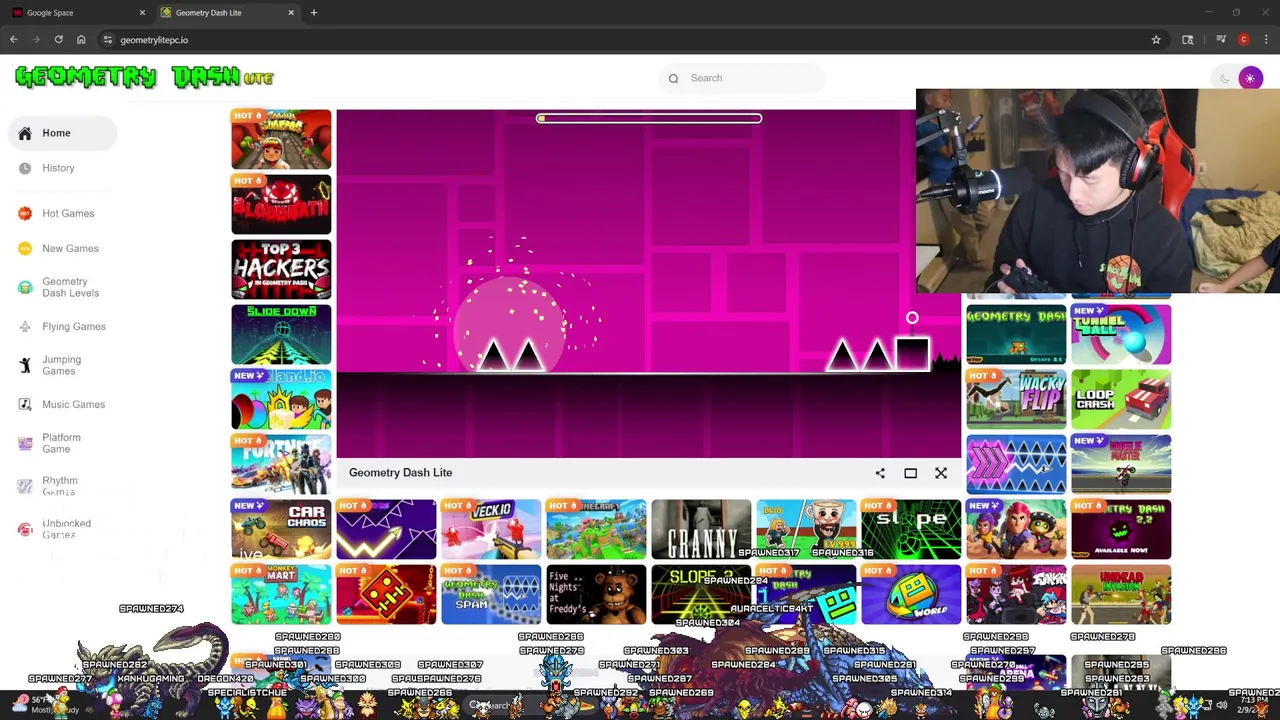Open the Wacky Flip game
Viewport: 1280px width, 720px height.
click(1016, 399)
